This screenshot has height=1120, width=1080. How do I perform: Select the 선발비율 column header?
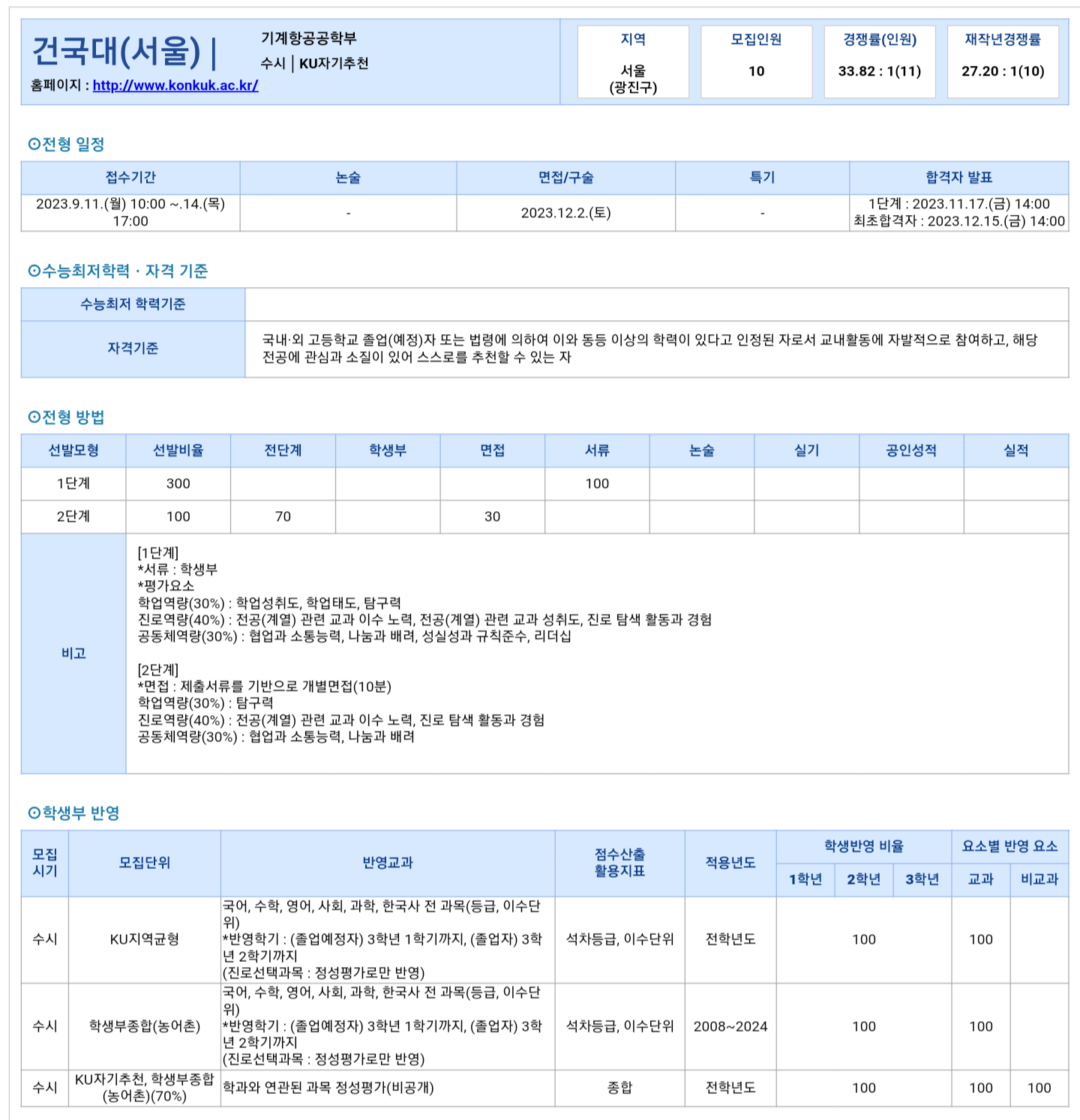pos(178,451)
